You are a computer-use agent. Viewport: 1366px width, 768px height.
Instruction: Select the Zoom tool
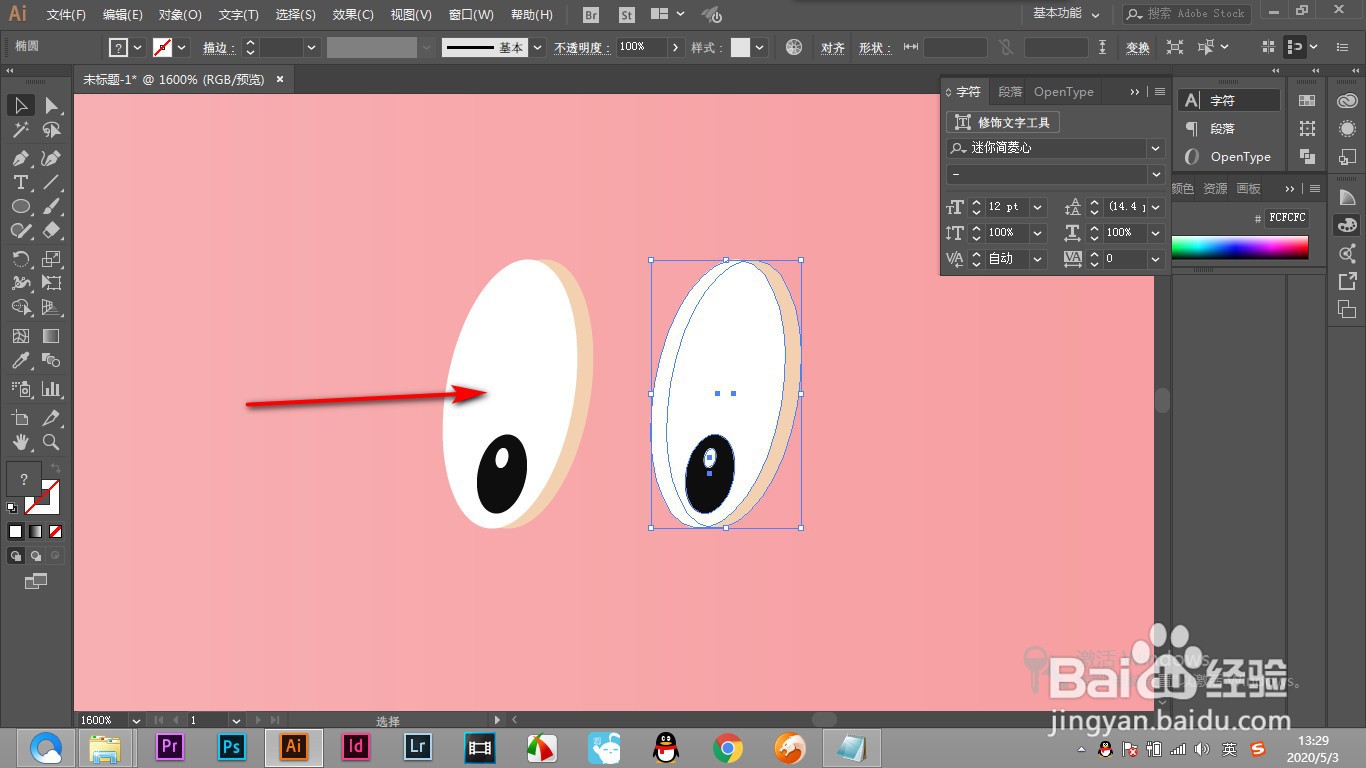coord(51,442)
